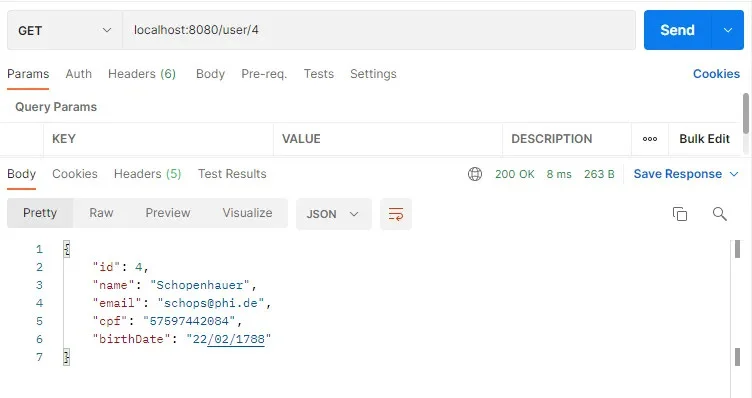Open the Tests tab

pos(318,74)
